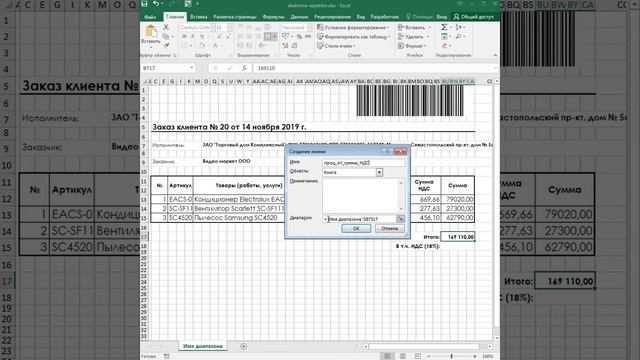Open Cell Styles (Стили ячеек) dropdown

tap(336, 46)
